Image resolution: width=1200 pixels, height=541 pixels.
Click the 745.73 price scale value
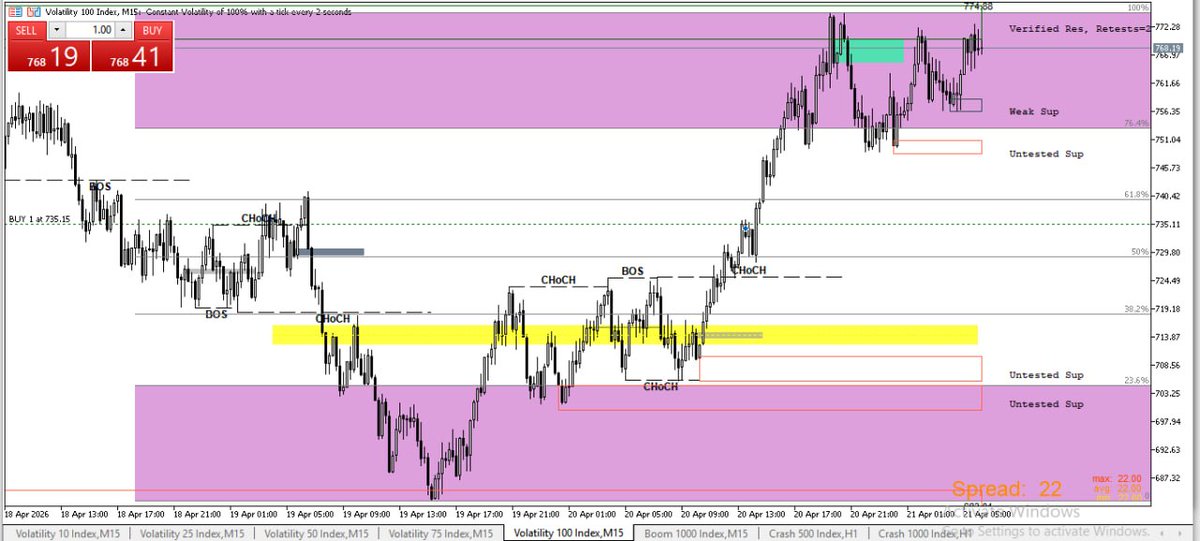[1169, 168]
